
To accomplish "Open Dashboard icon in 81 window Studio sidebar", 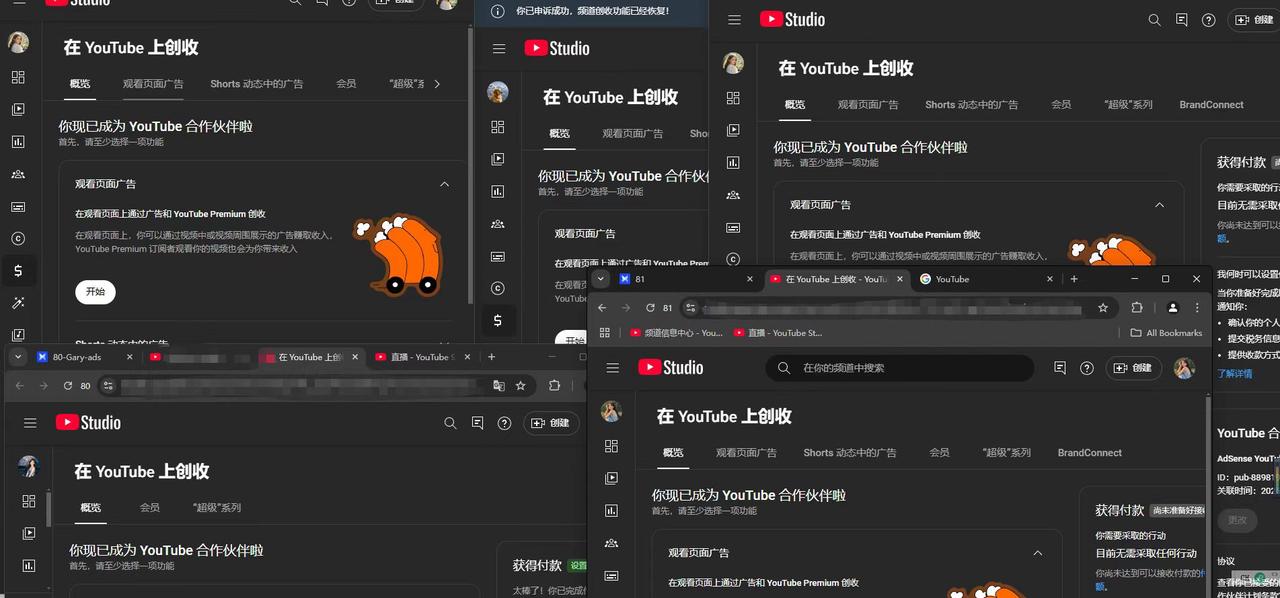I will click(612, 446).
